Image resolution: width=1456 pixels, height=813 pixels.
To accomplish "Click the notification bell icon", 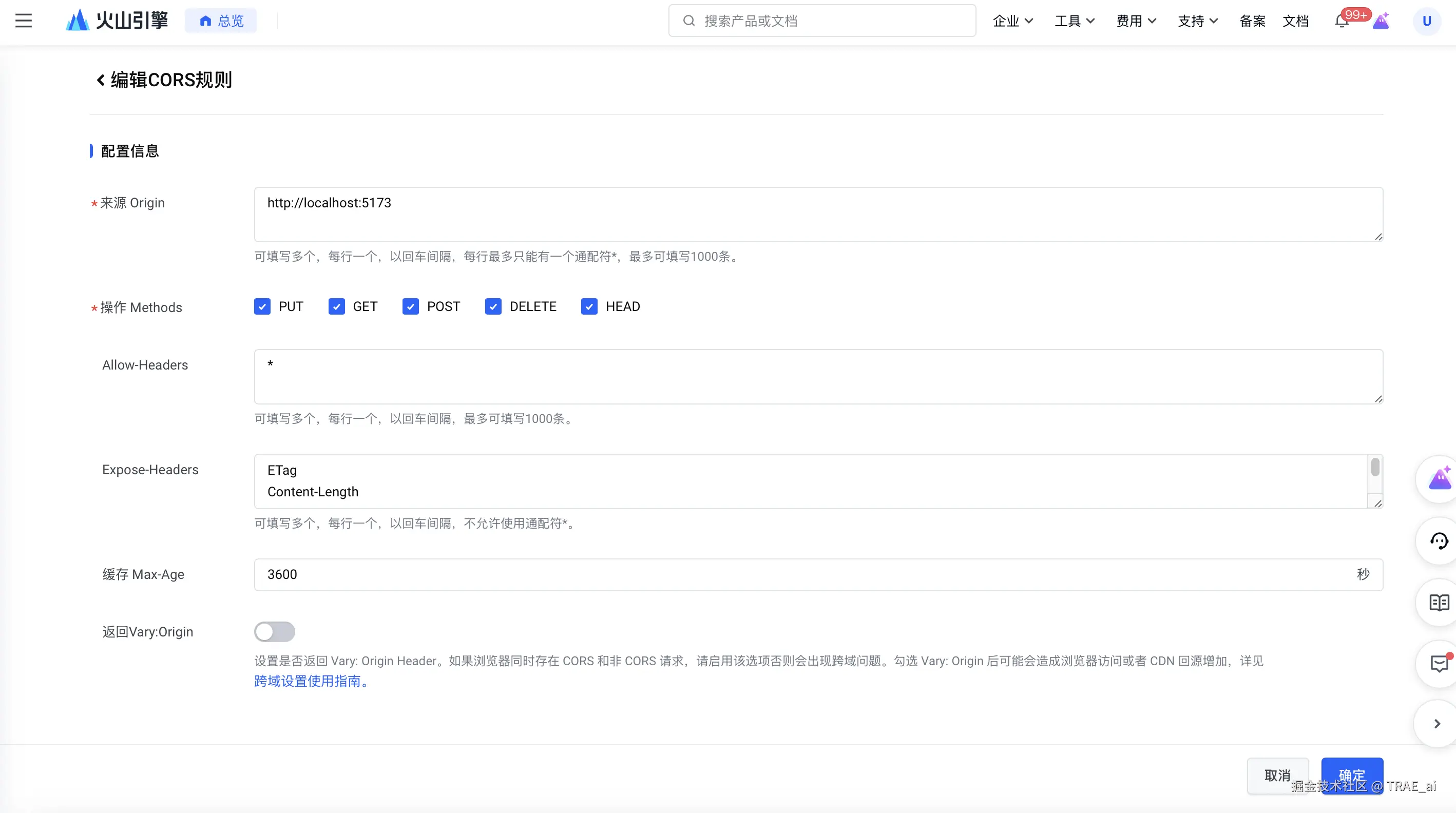I will [x=1342, y=22].
